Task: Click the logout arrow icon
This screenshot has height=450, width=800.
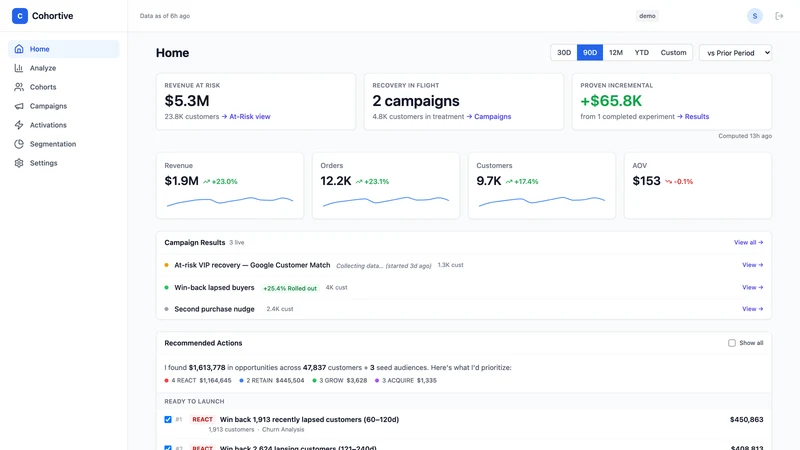Action: click(x=779, y=16)
